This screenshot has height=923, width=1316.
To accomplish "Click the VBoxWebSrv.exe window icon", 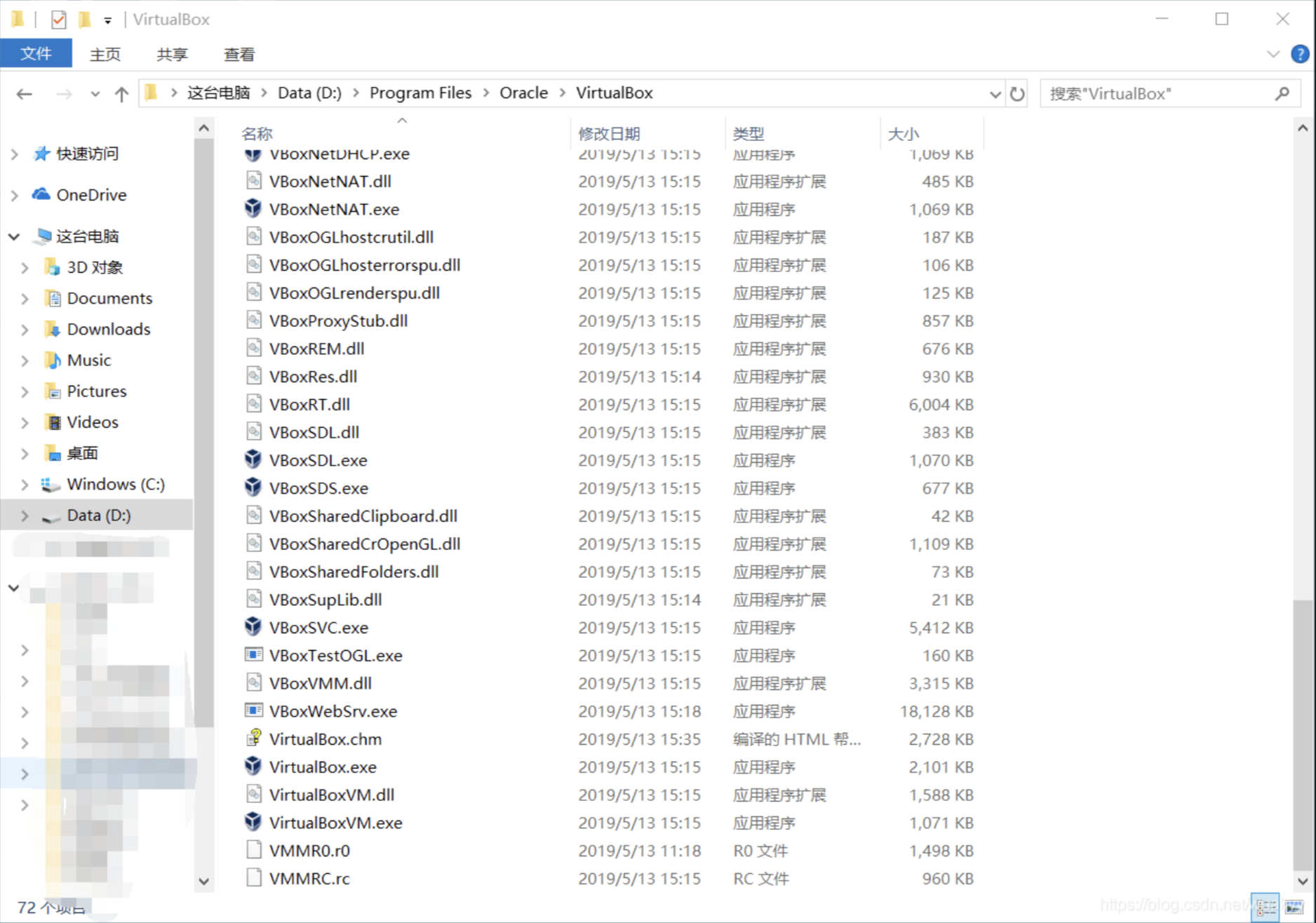I will 253,710.
